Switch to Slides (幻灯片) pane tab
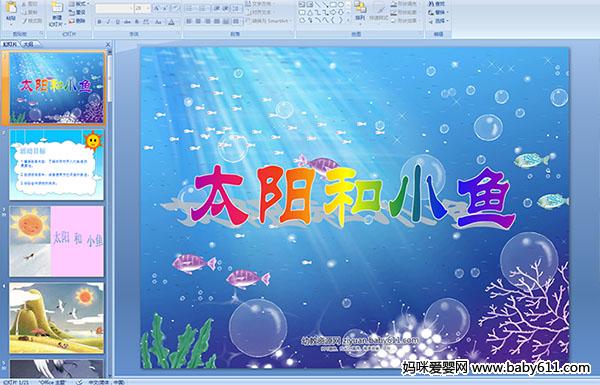Screen dimensions: 600x385 [x=10, y=44]
